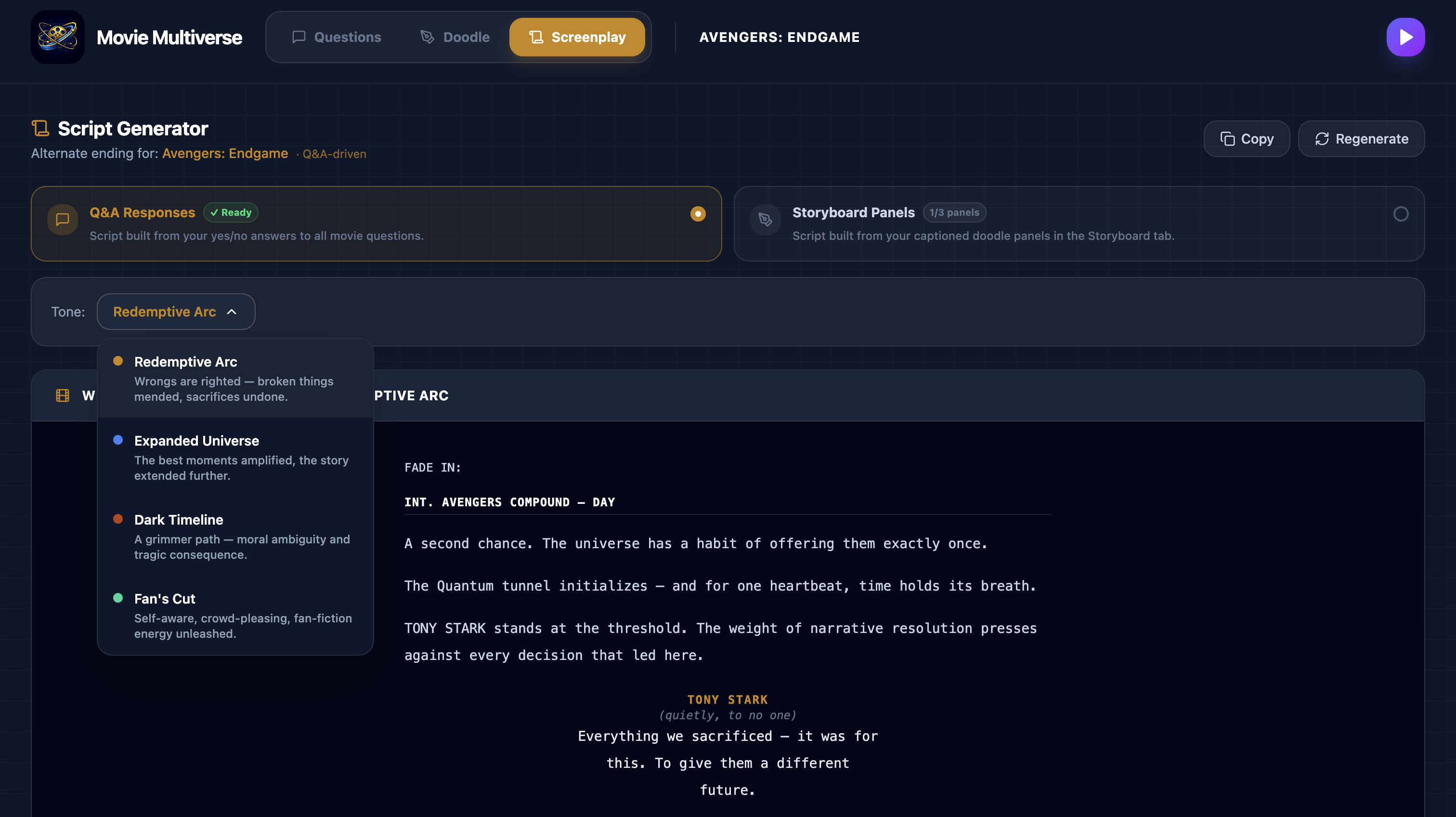Click the scroll icon beside Script Generator

tap(40, 128)
